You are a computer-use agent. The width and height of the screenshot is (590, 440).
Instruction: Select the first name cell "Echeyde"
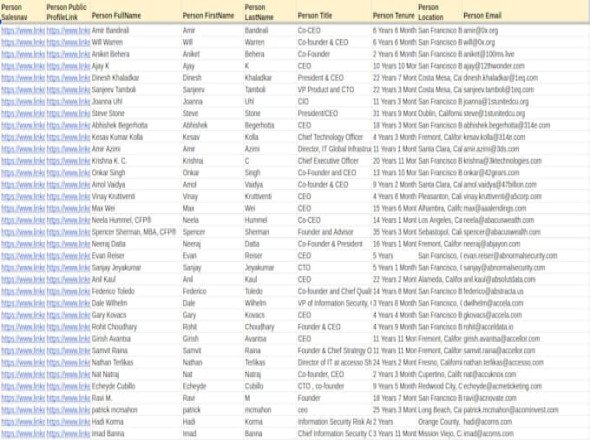tap(195, 386)
